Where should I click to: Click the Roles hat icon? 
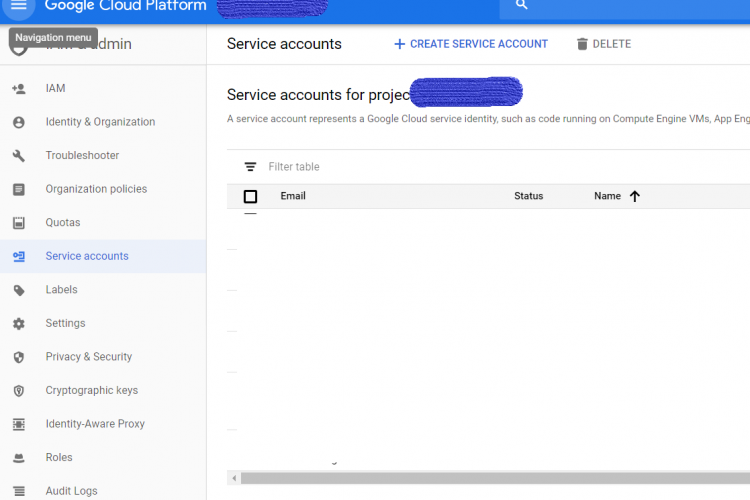click(x=19, y=458)
